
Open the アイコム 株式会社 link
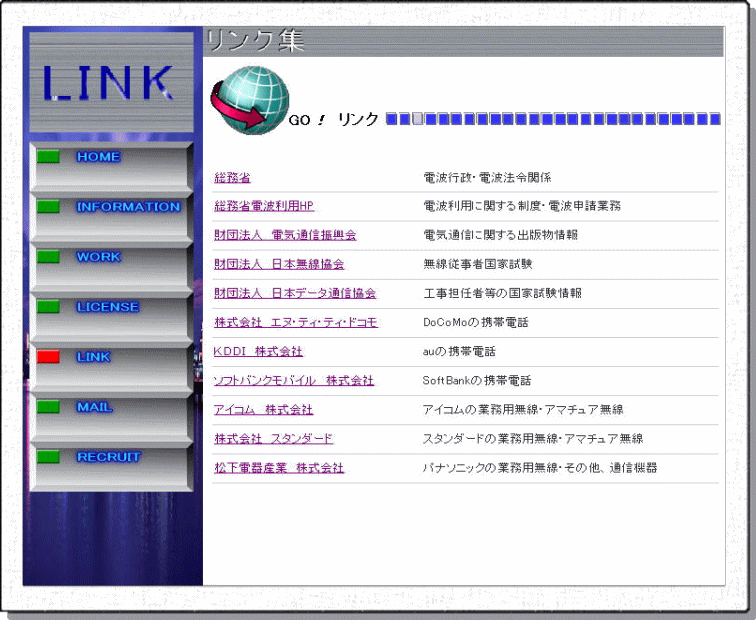(263, 410)
